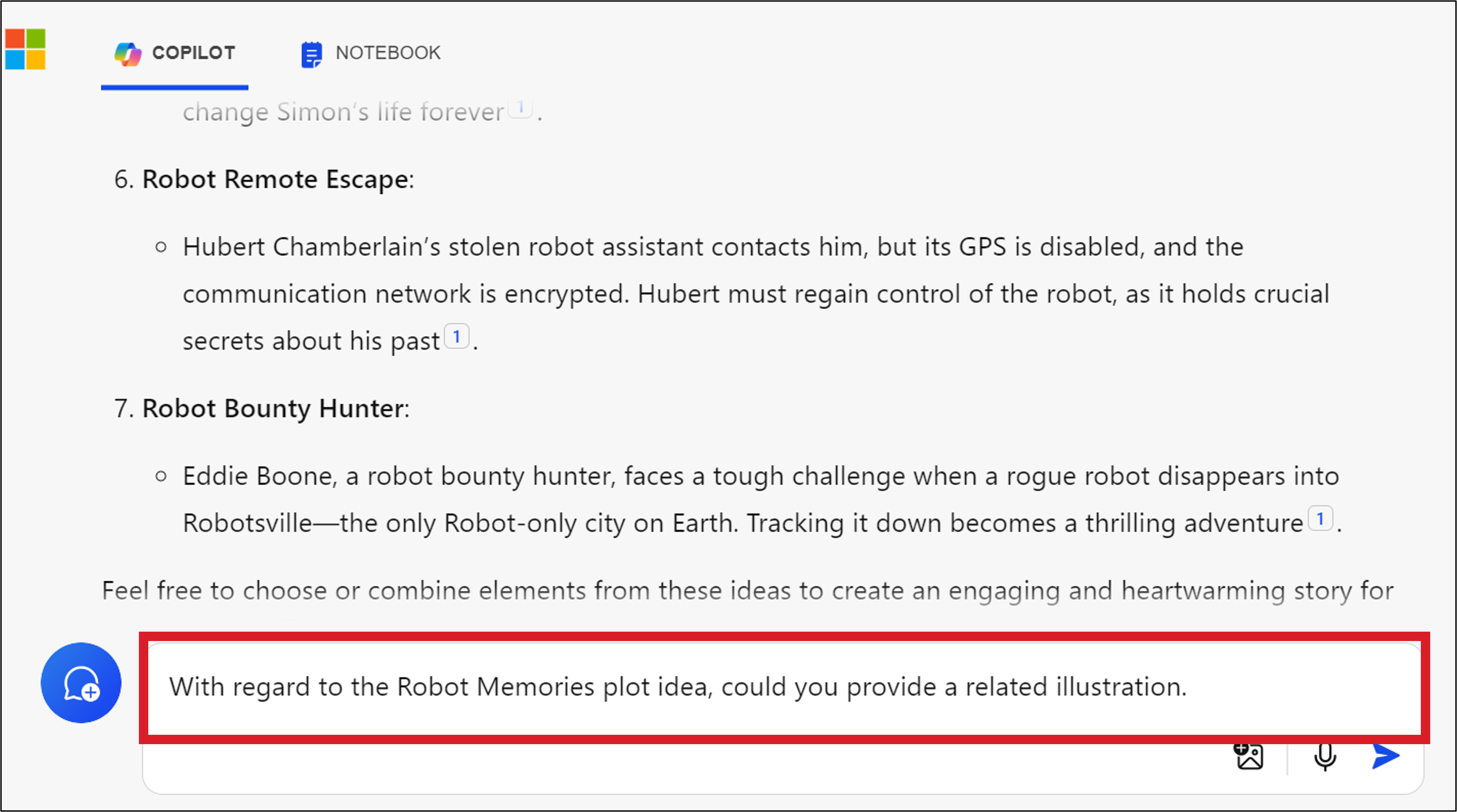Screen dimensions: 1457x812
Task: Send the message with the blue arrow
Action: pos(1386,756)
